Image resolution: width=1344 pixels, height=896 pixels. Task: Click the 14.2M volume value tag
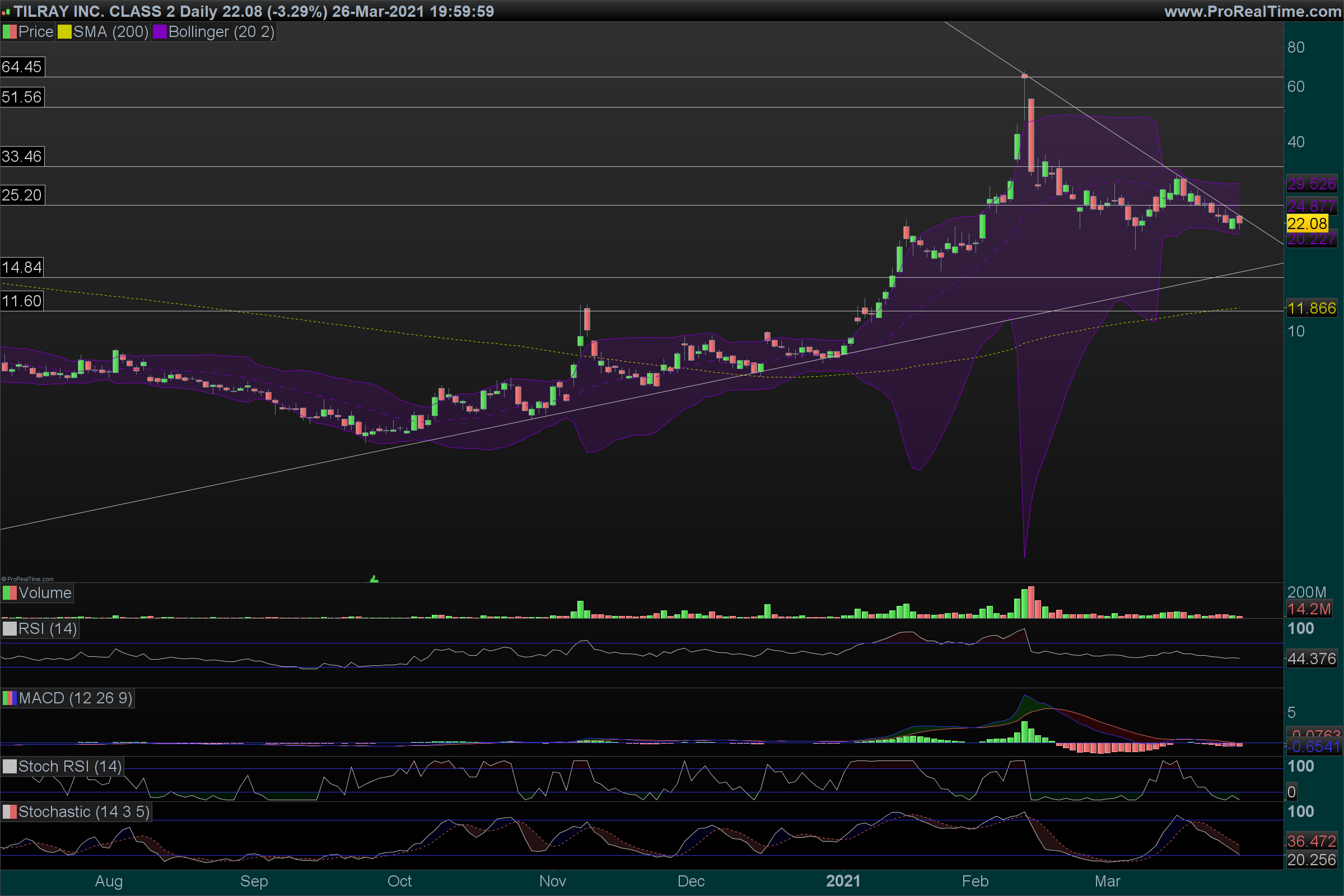(x=1309, y=609)
